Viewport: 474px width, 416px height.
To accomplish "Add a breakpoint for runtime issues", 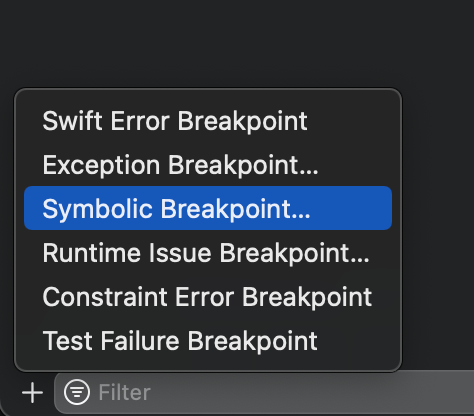I will click(x=208, y=253).
